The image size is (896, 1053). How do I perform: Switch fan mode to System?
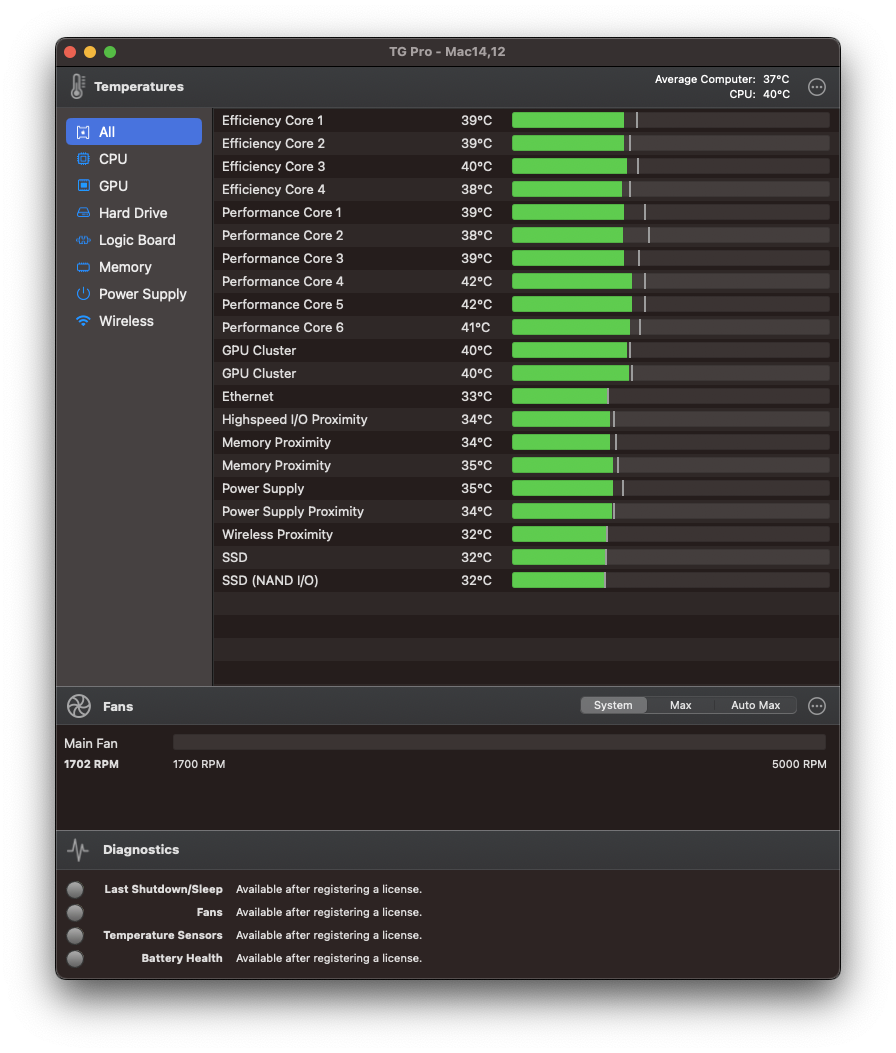613,705
